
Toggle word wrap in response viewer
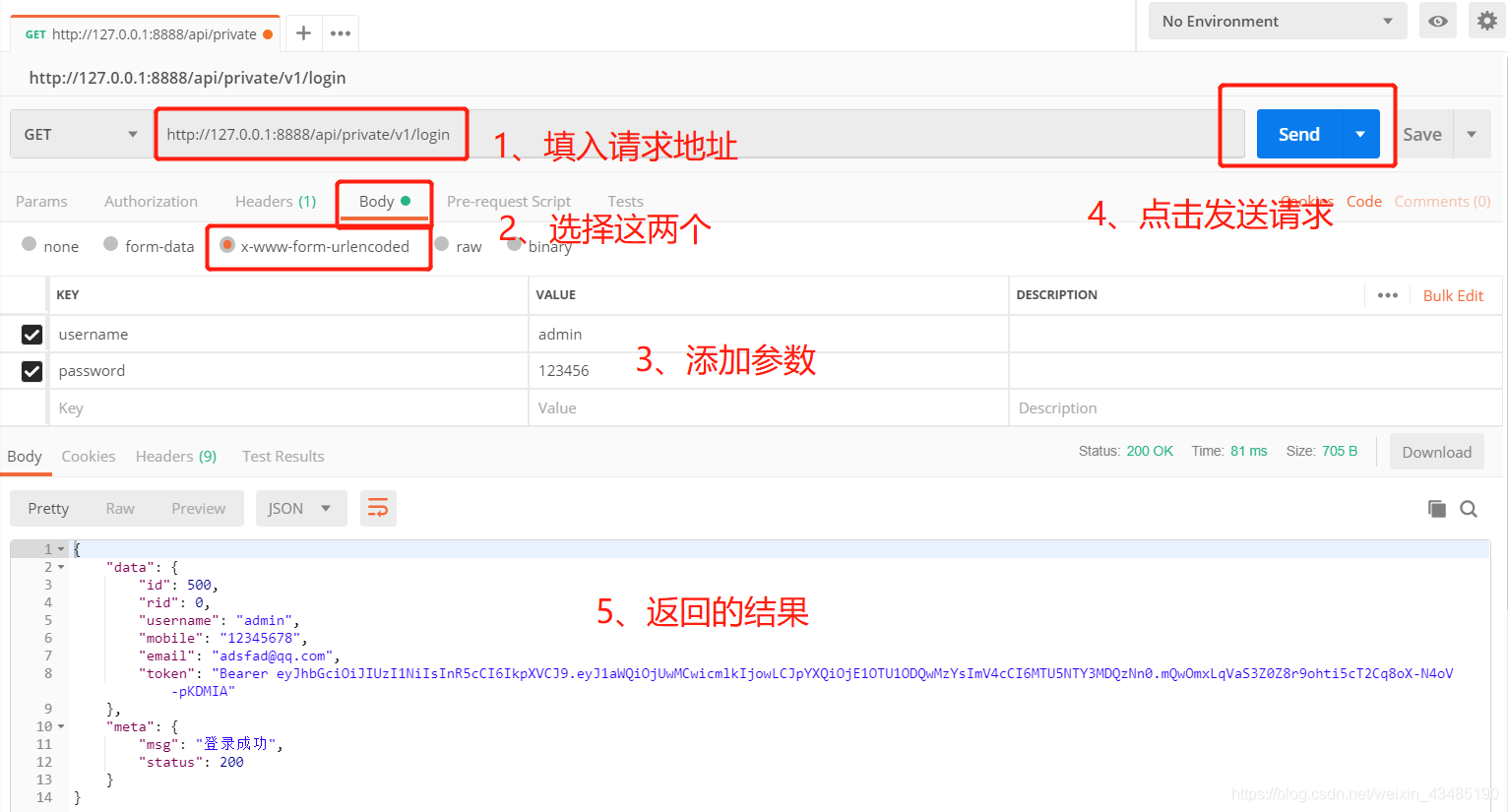378,508
